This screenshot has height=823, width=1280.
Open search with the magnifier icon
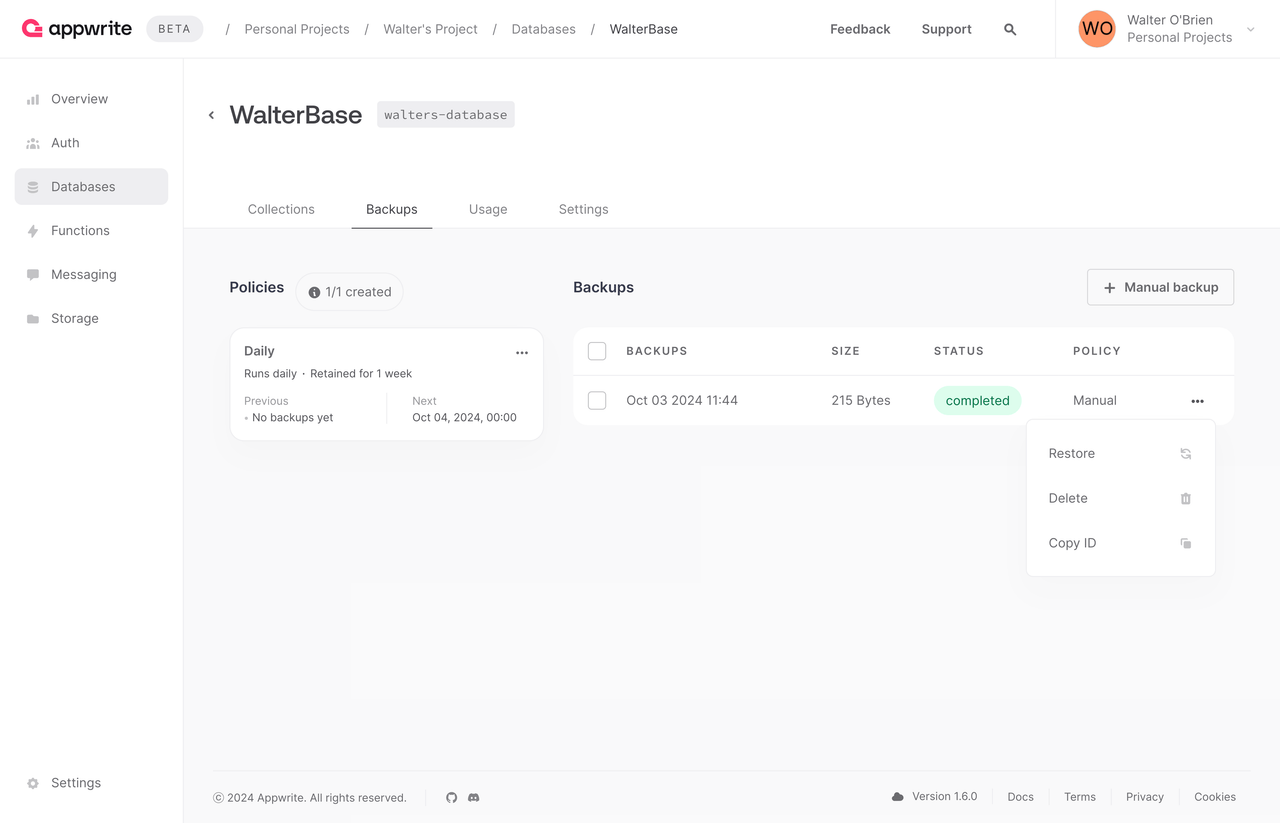(1010, 30)
